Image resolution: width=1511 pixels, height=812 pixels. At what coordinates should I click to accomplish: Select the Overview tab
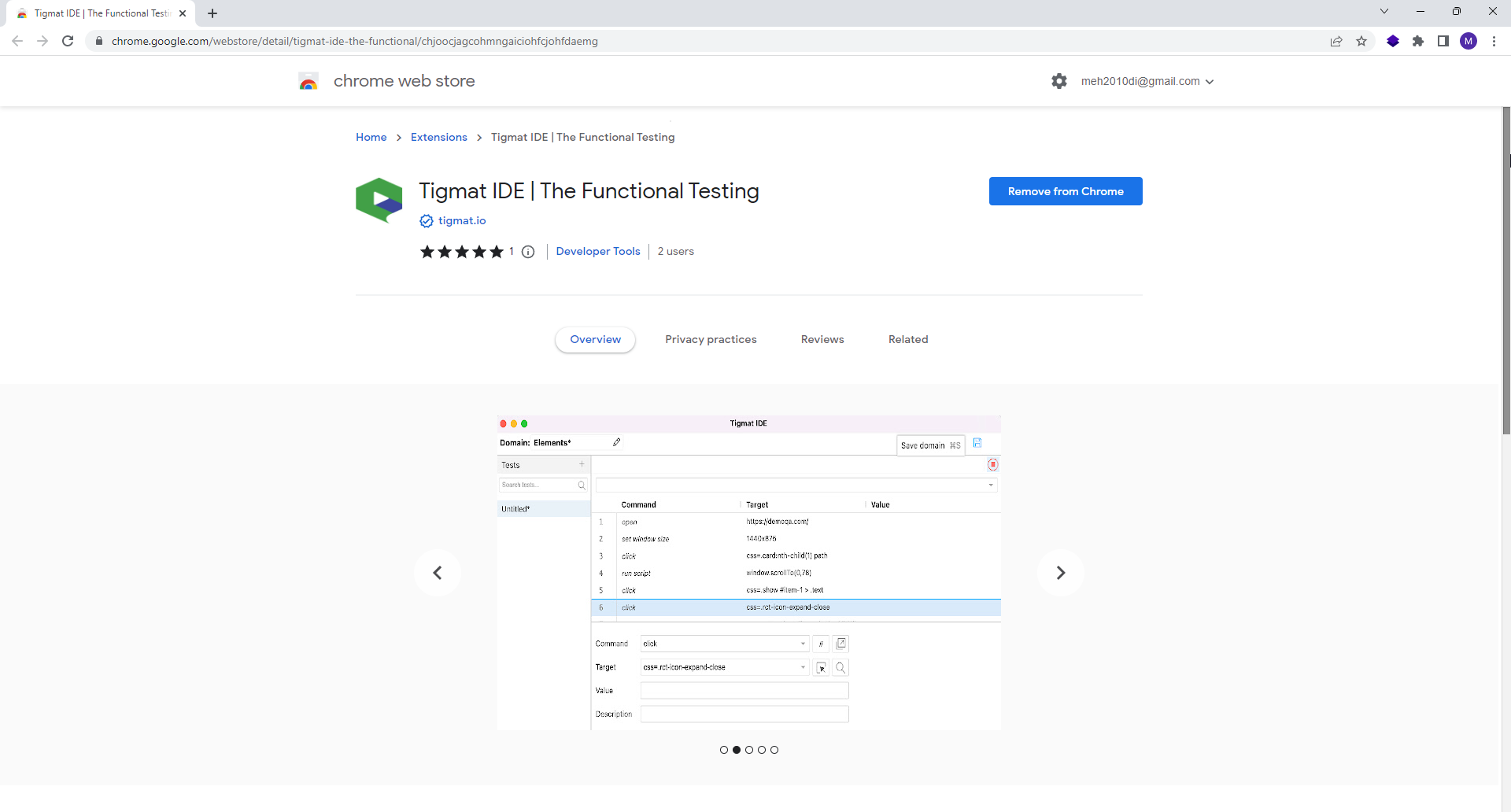(x=596, y=340)
